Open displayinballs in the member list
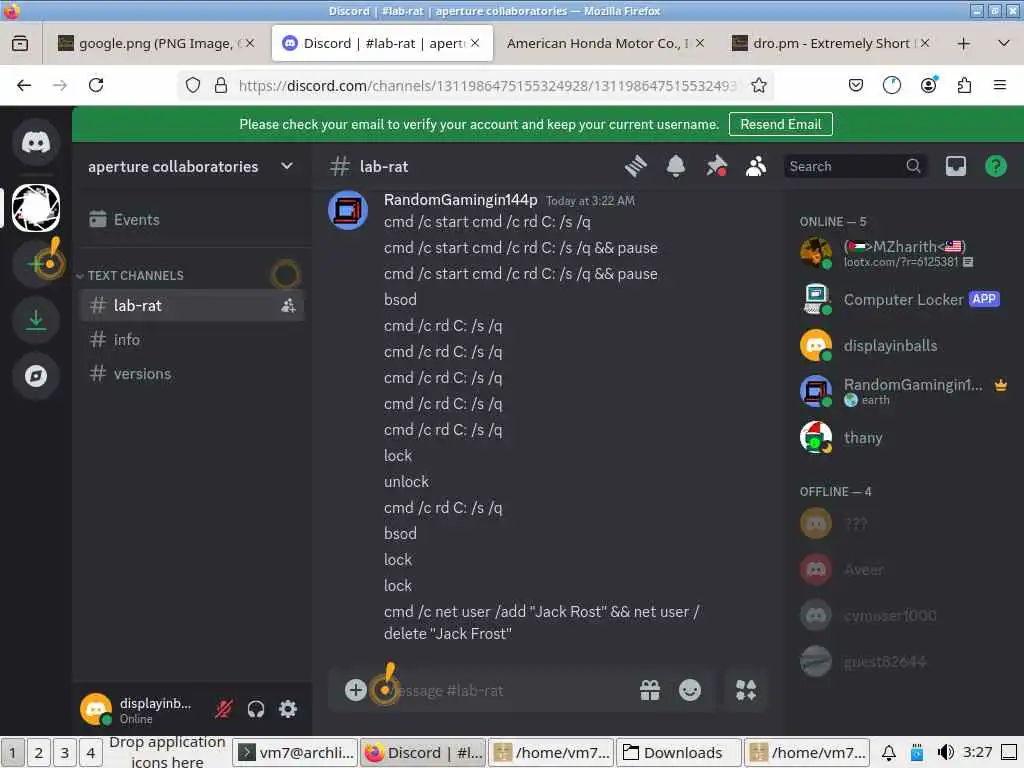Image resolution: width=1024 pixels, height=768 pixels. 904,345
